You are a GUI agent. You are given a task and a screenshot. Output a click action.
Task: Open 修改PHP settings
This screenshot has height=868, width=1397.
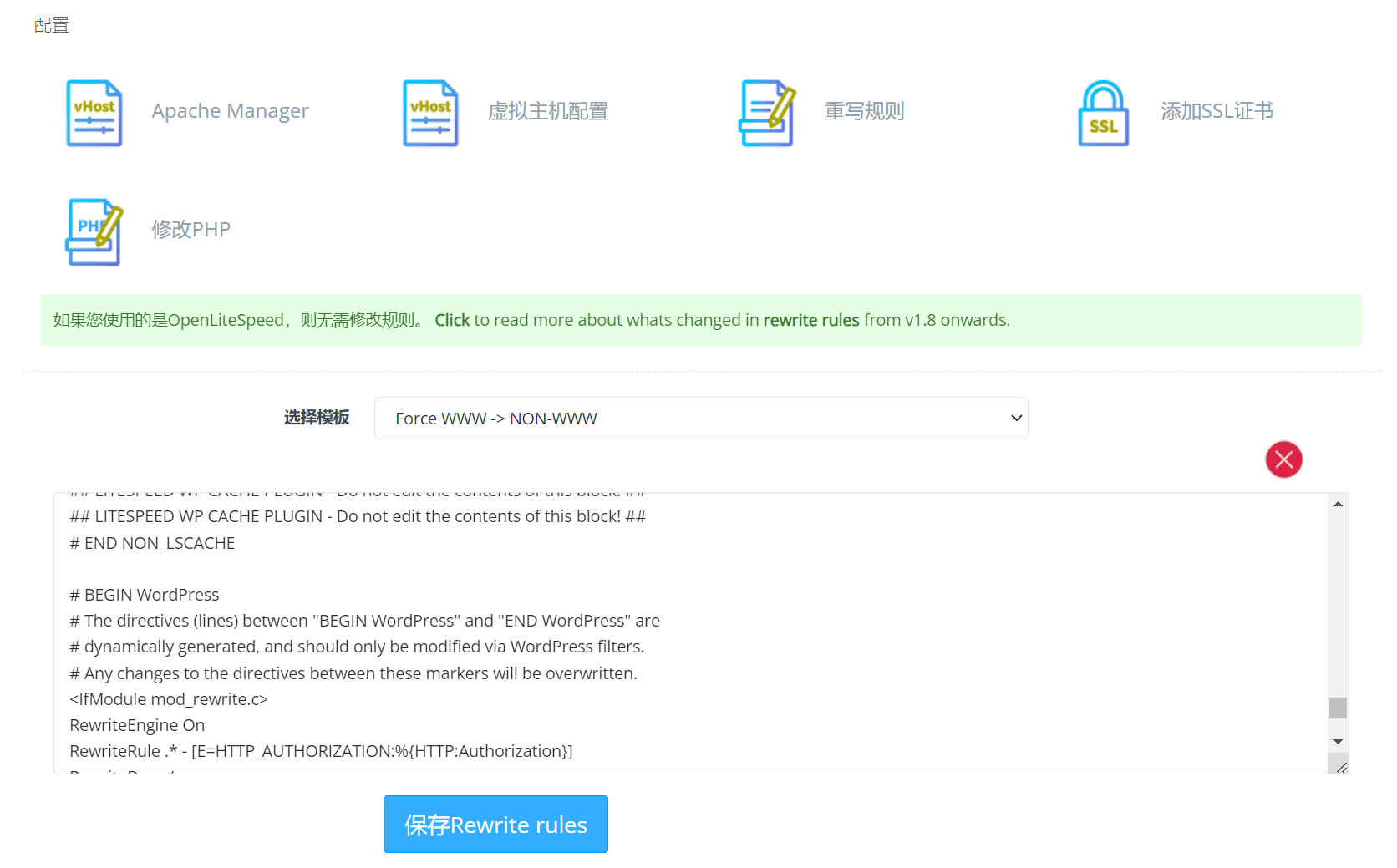[190, 229]
